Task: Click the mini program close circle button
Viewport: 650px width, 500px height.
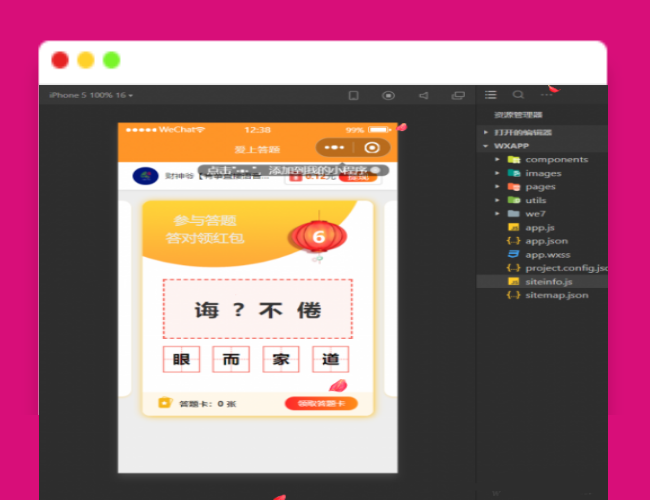Action: tap(372, 148)
